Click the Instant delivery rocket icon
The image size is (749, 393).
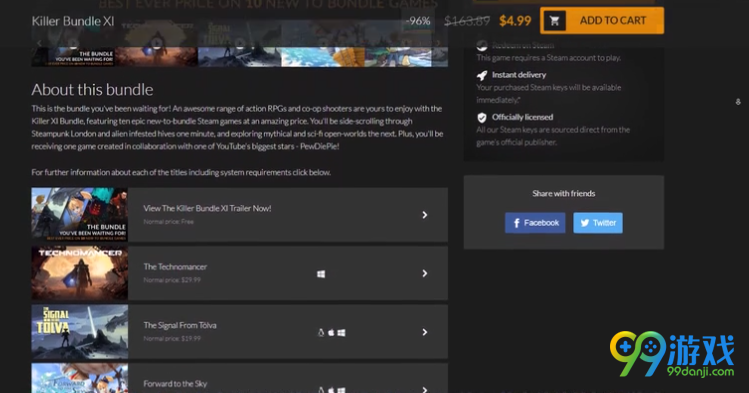[482, 75]
